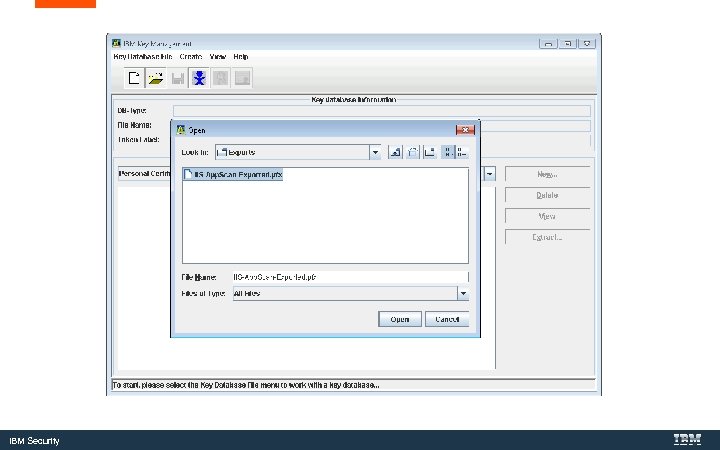The image size is (720, 450).
Task: Open the Key Database File menu
Action: click(x=143, y=56)
